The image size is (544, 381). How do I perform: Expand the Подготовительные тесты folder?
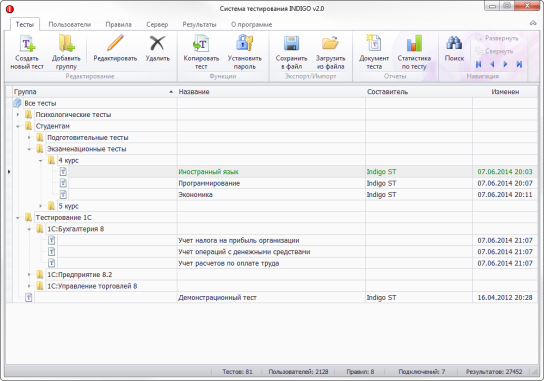pos(29,138)
